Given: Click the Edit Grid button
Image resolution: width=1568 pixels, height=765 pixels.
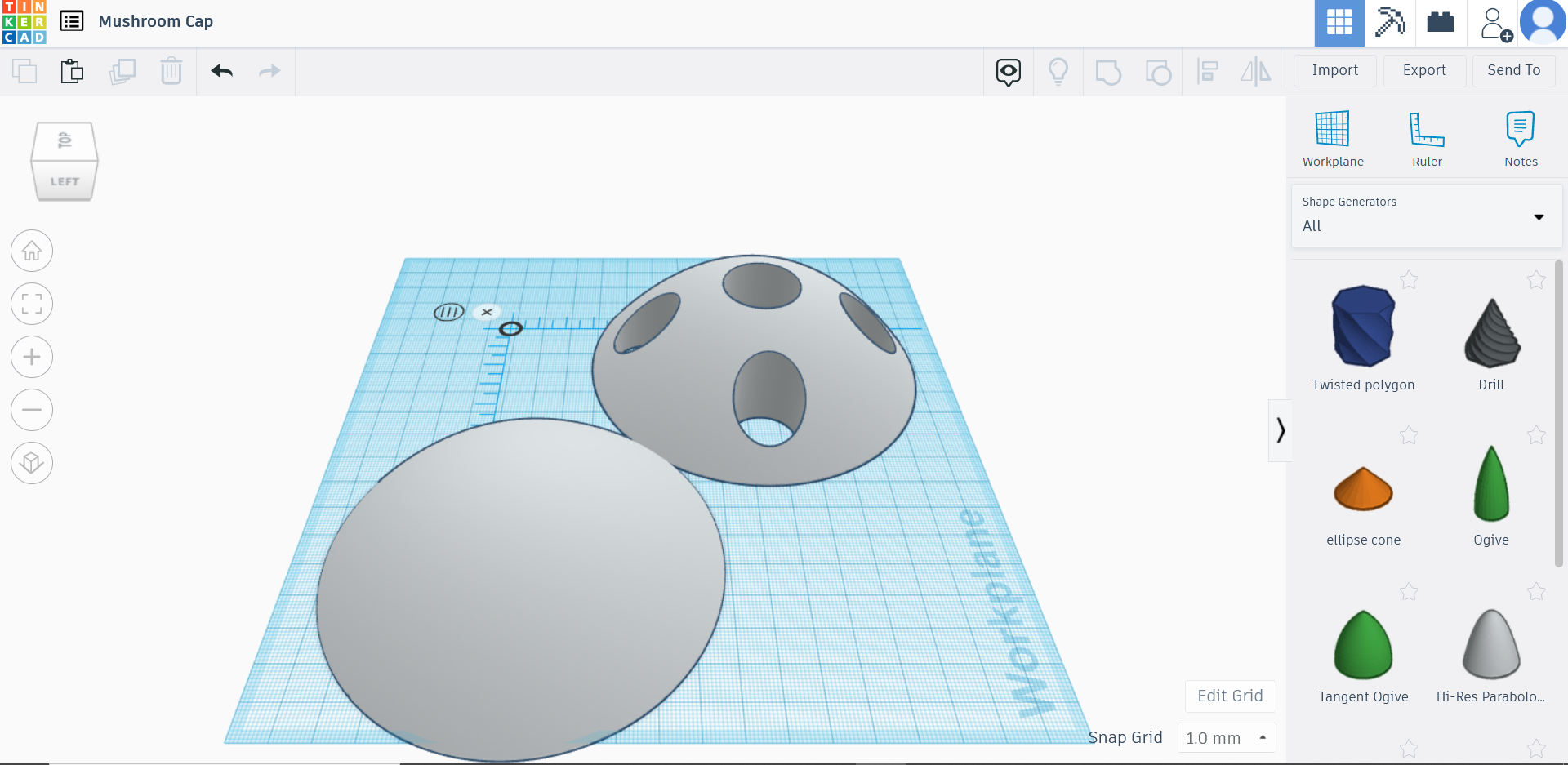Looking at the screenshot, I should click(x=1230, y=696).
